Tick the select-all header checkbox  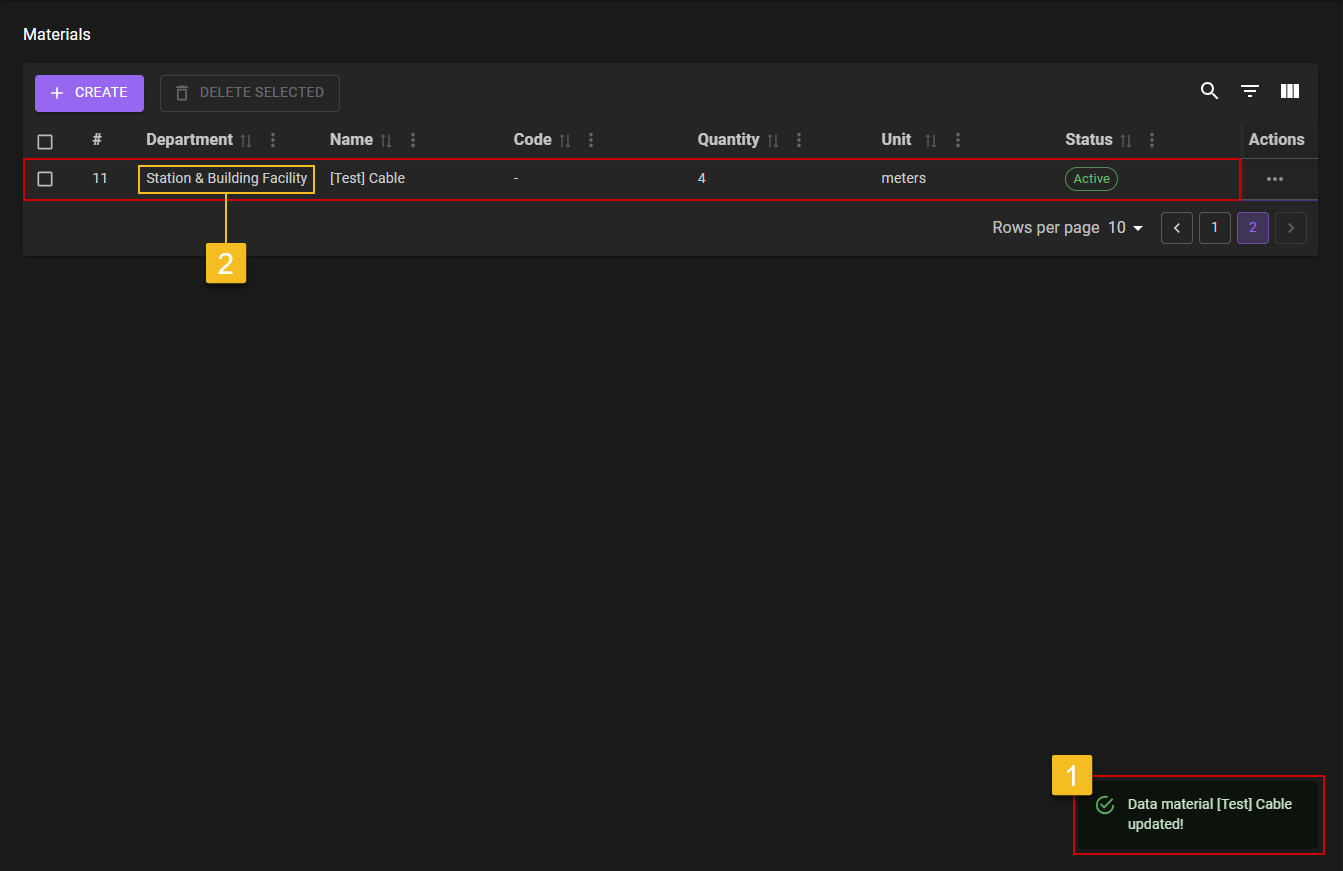click(45, 141)
